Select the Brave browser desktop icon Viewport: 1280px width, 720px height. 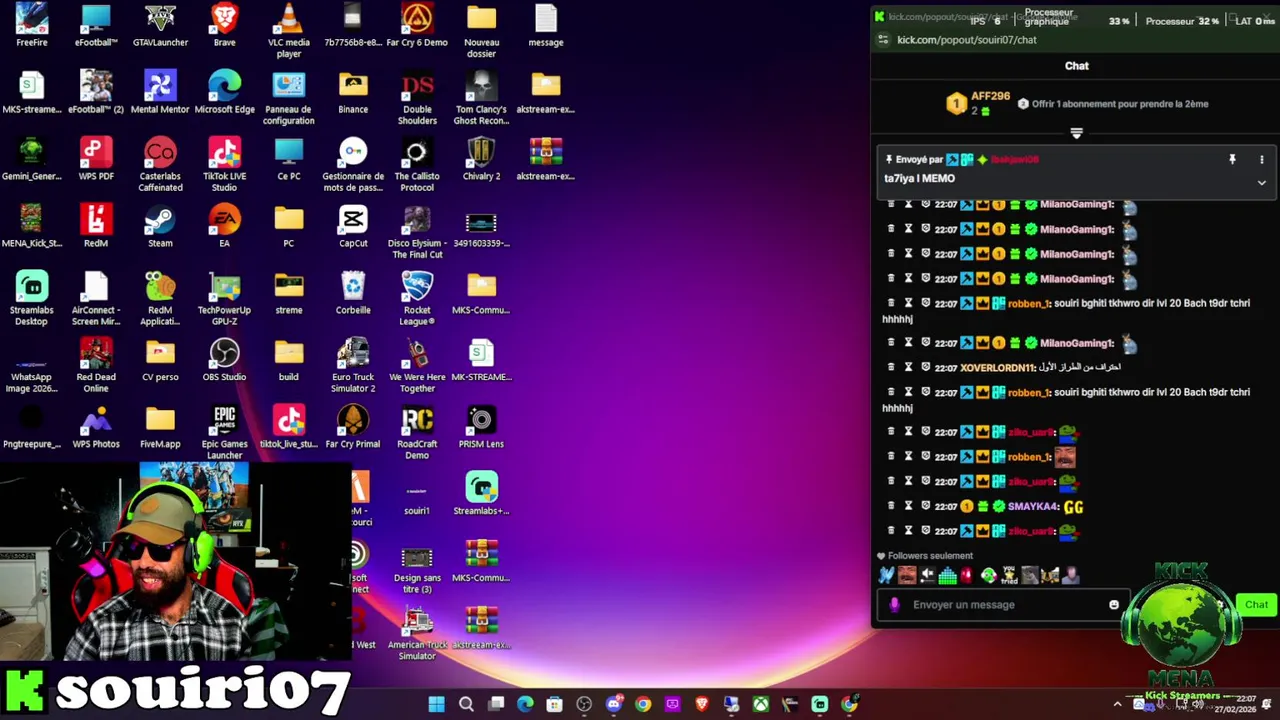coord(224,26)
